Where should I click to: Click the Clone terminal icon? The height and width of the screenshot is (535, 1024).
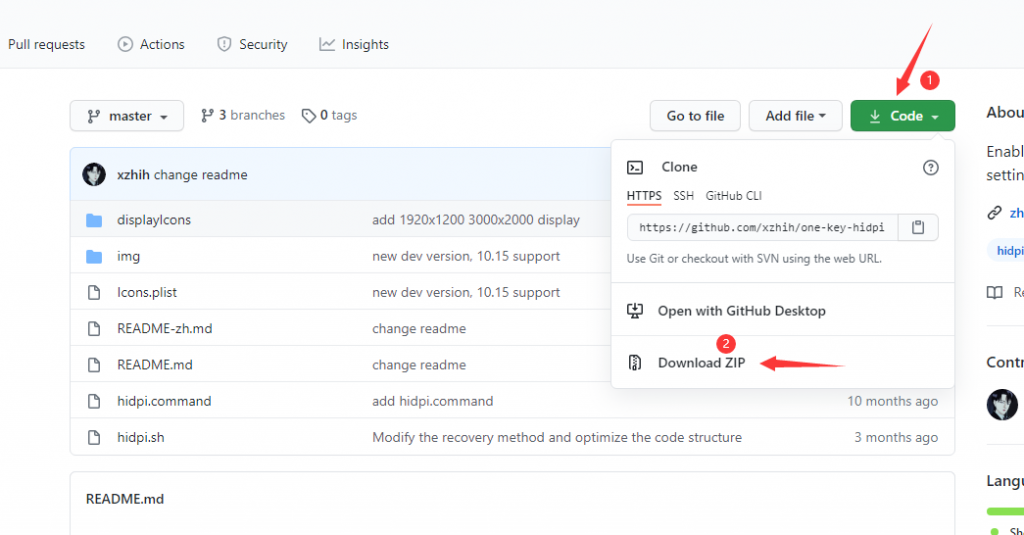point(635,167)
